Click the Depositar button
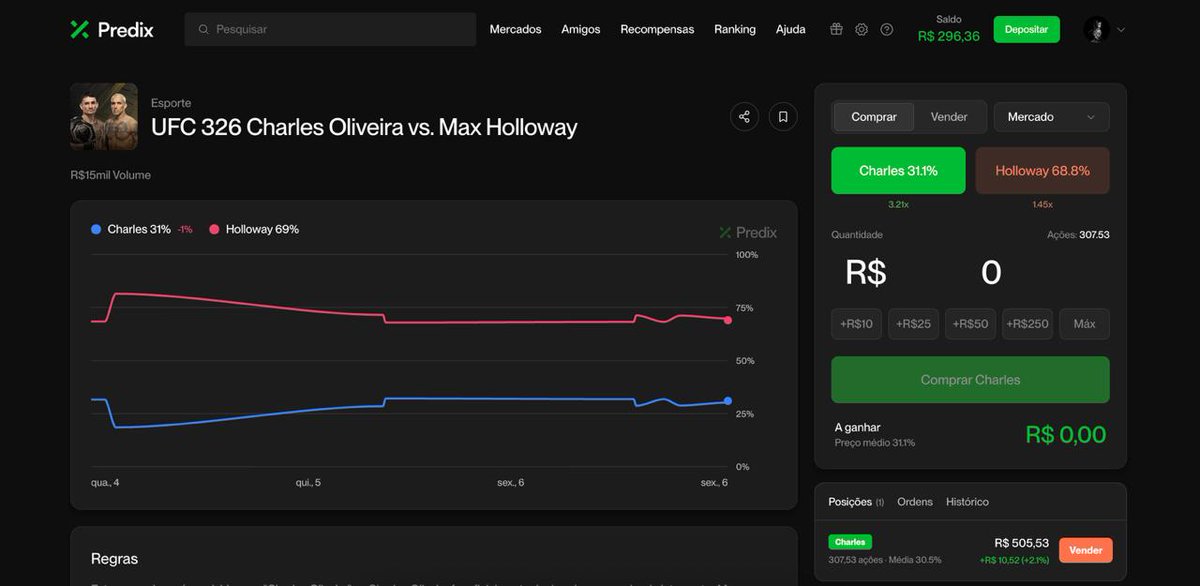This screenshot has height=586, width=1200. point(1026,29)
